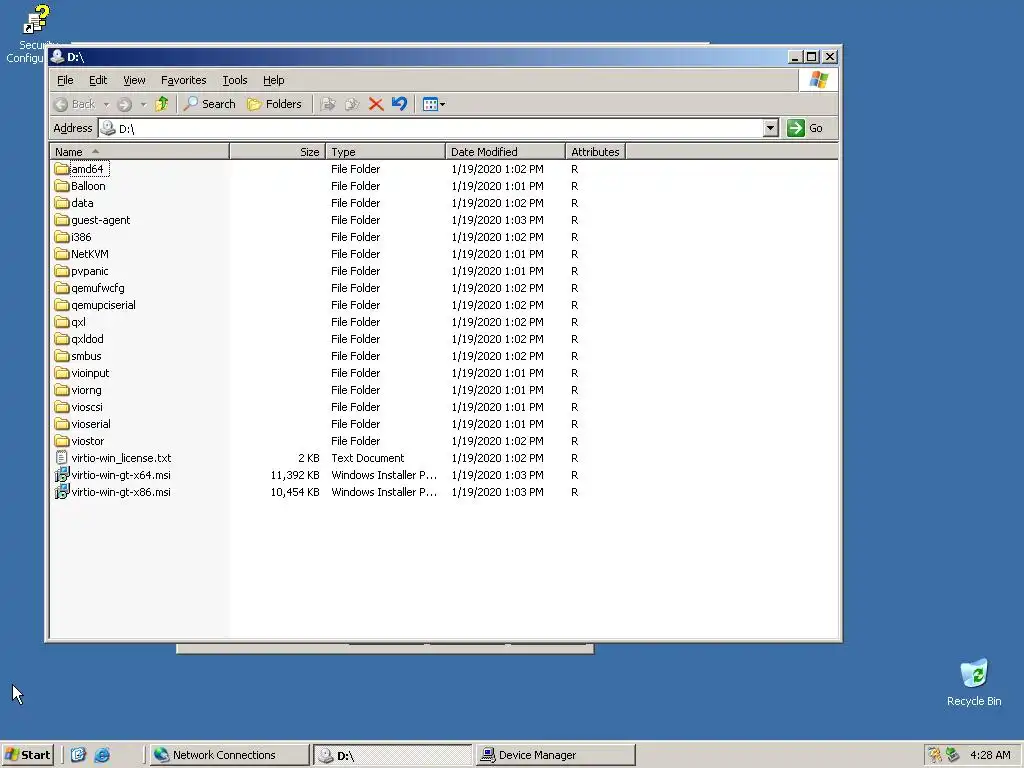1024x768 pixels.
Task: Click the D:\ window title bar icon
Action: 57,57
